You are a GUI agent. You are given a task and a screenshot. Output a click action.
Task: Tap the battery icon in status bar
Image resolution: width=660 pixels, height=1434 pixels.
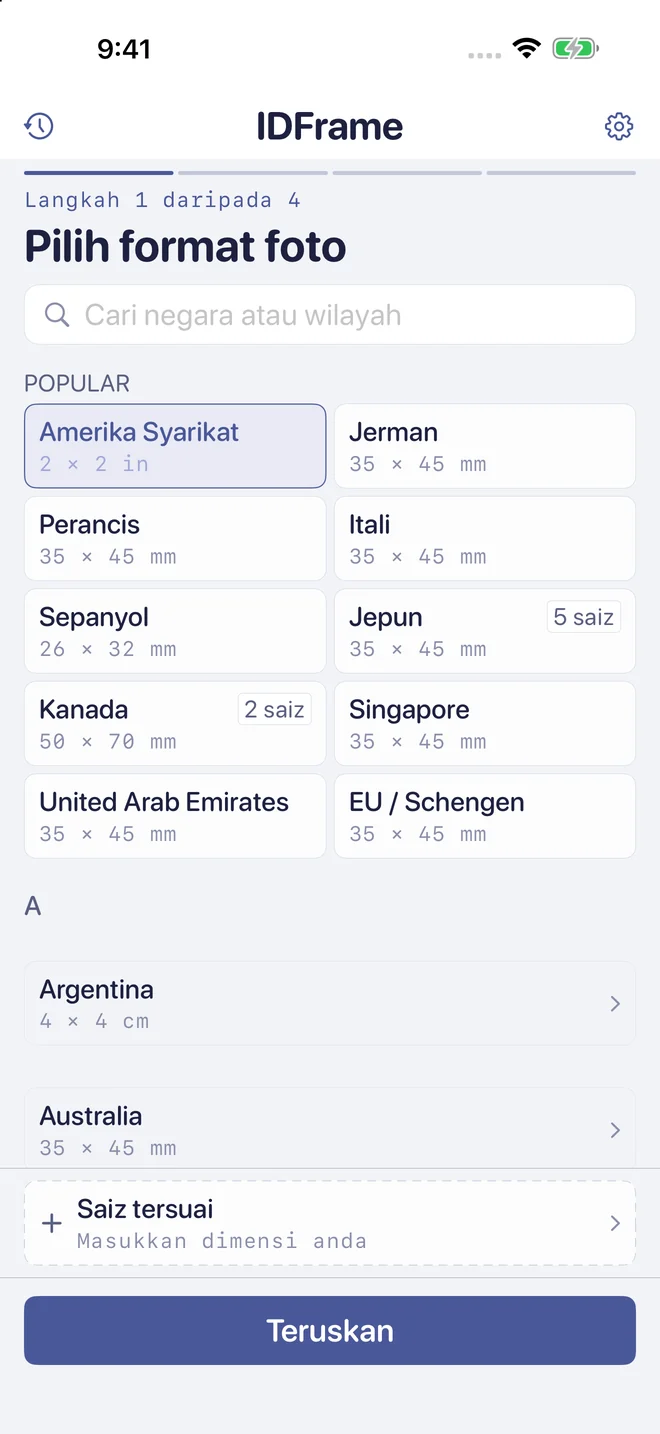tap(575, 48)
